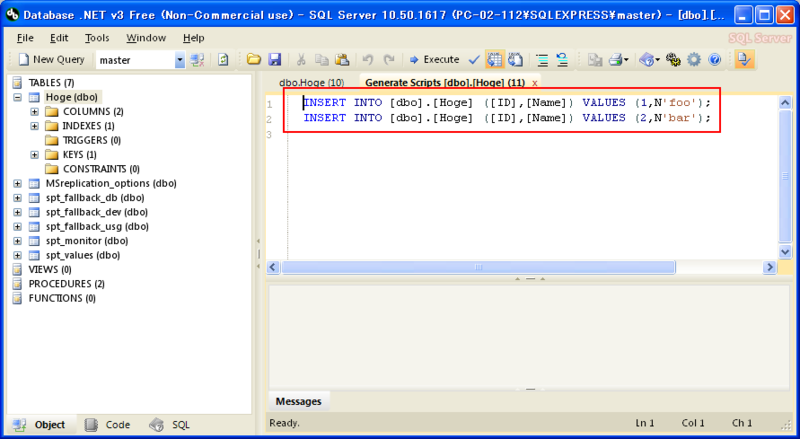Click the Redo arrow icon
This screenshot has width=800, height=439.
coord(389,60)
